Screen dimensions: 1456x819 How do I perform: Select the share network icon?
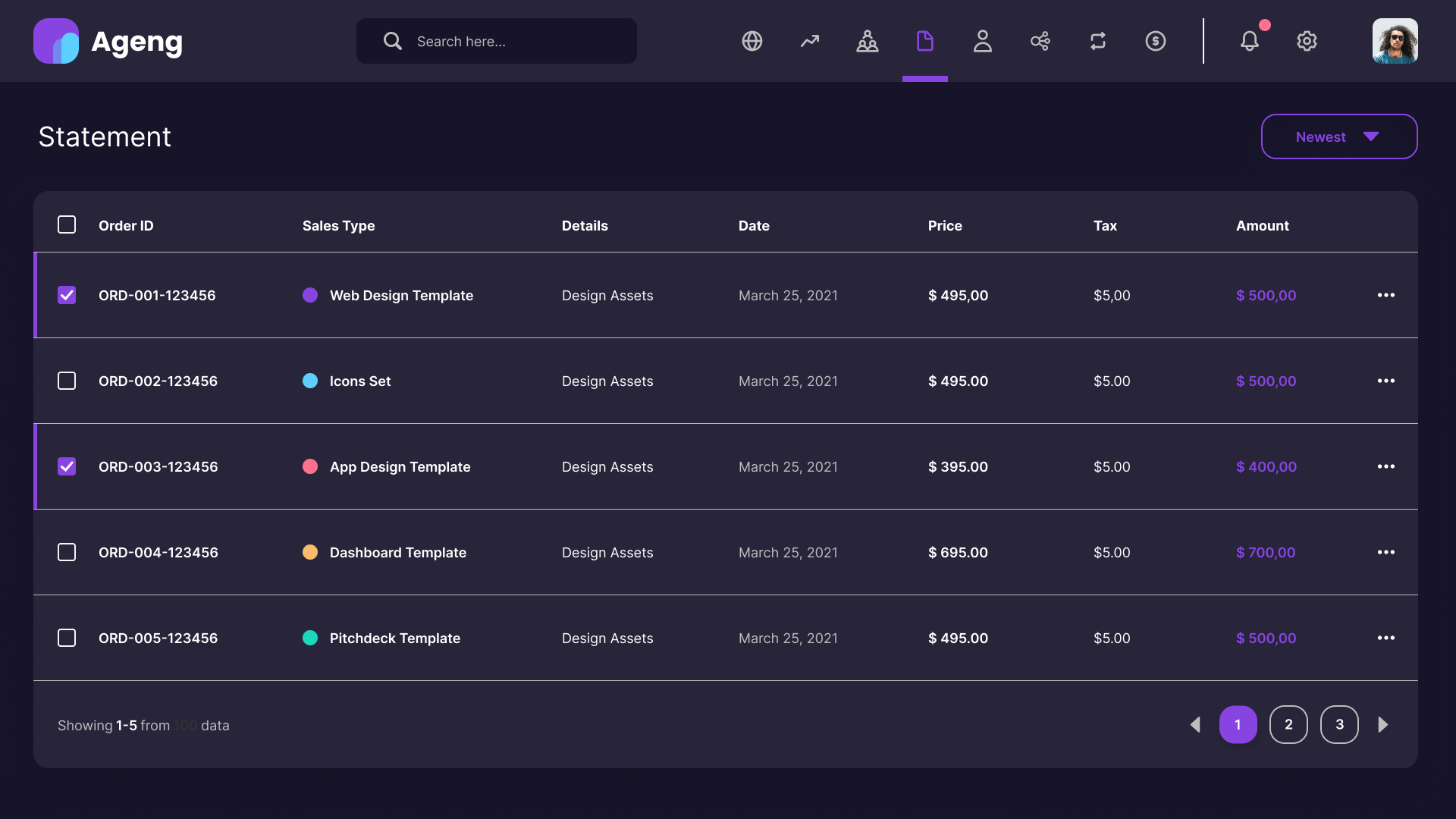pyautogui.click(x=1040, y=41)
